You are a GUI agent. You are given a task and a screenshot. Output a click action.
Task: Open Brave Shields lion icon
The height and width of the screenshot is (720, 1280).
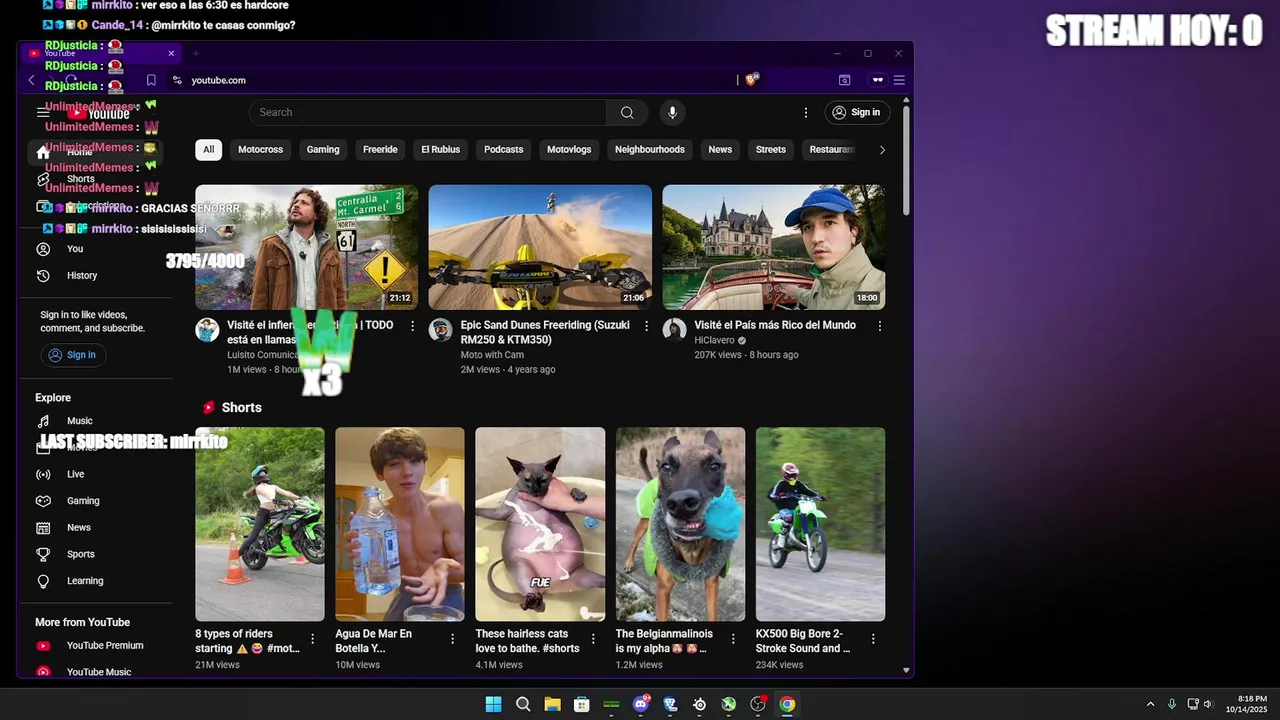click(751, 80)
